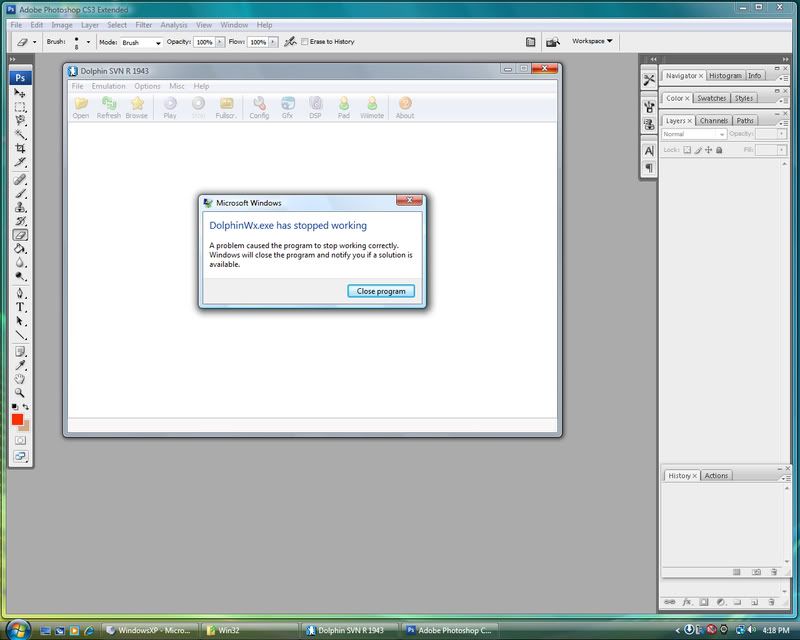Screen dimensions: 800x640
Task: Click the Flow value field
Action: [x=258, y=42]
